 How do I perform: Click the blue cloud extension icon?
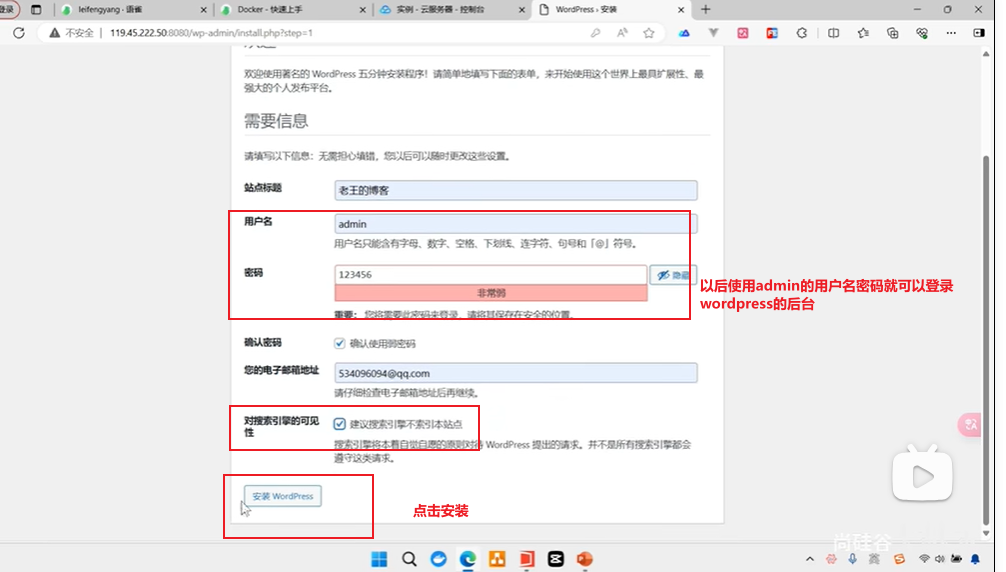pyautogui.click(x=684, y=33)
